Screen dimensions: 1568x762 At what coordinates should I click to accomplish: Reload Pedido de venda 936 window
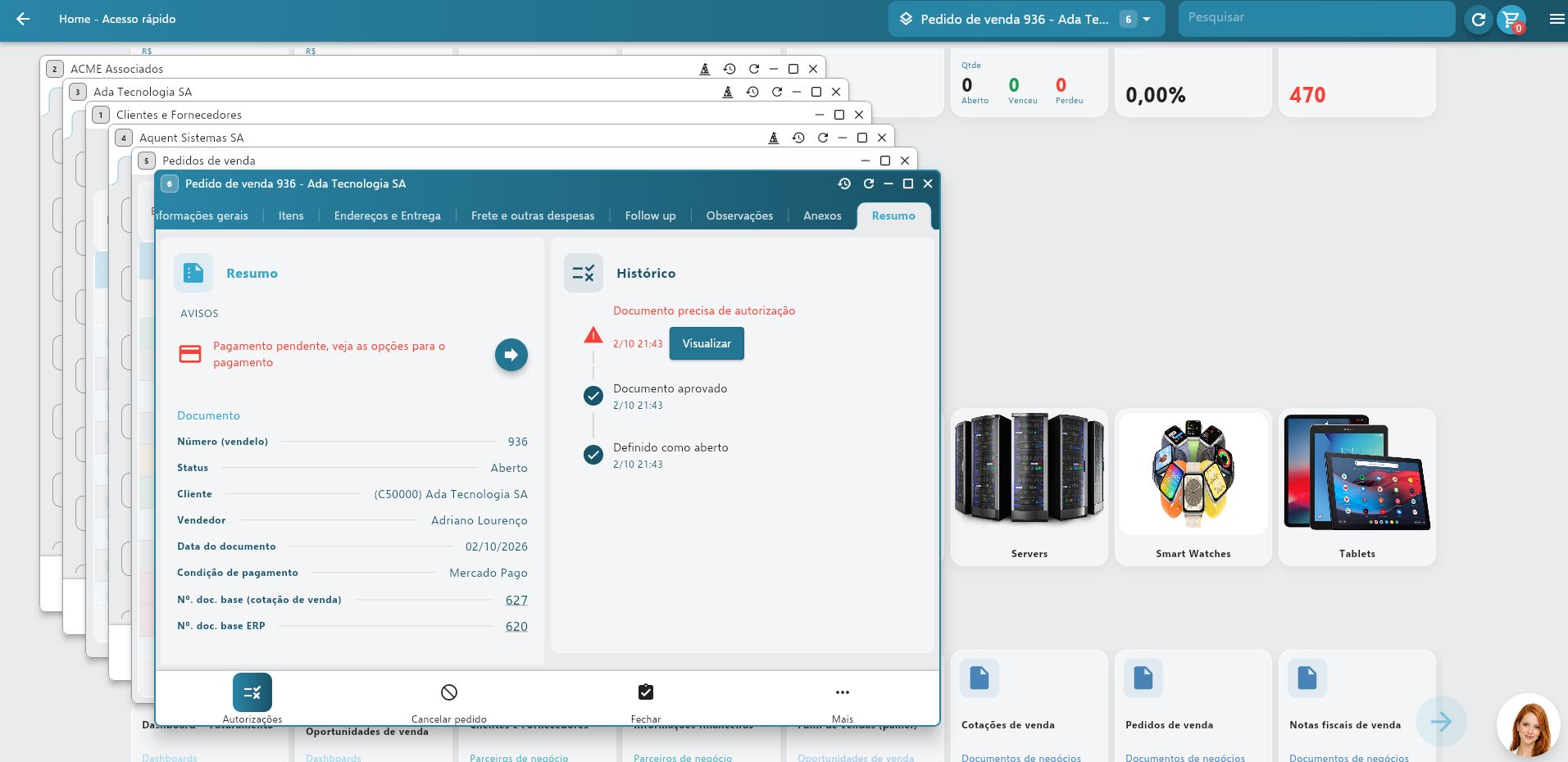point(868,184)
